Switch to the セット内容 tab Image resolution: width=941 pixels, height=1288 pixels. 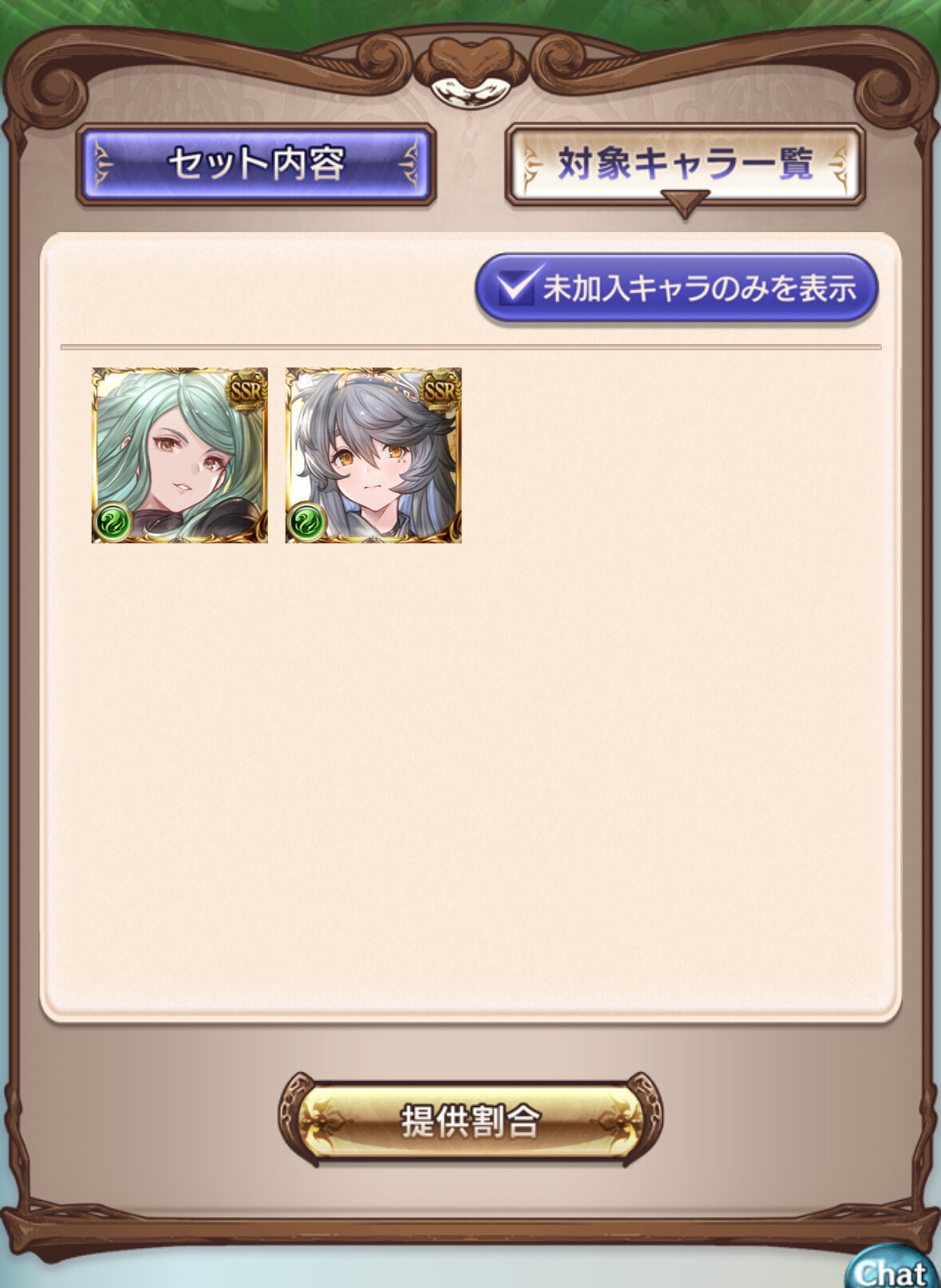255,164
